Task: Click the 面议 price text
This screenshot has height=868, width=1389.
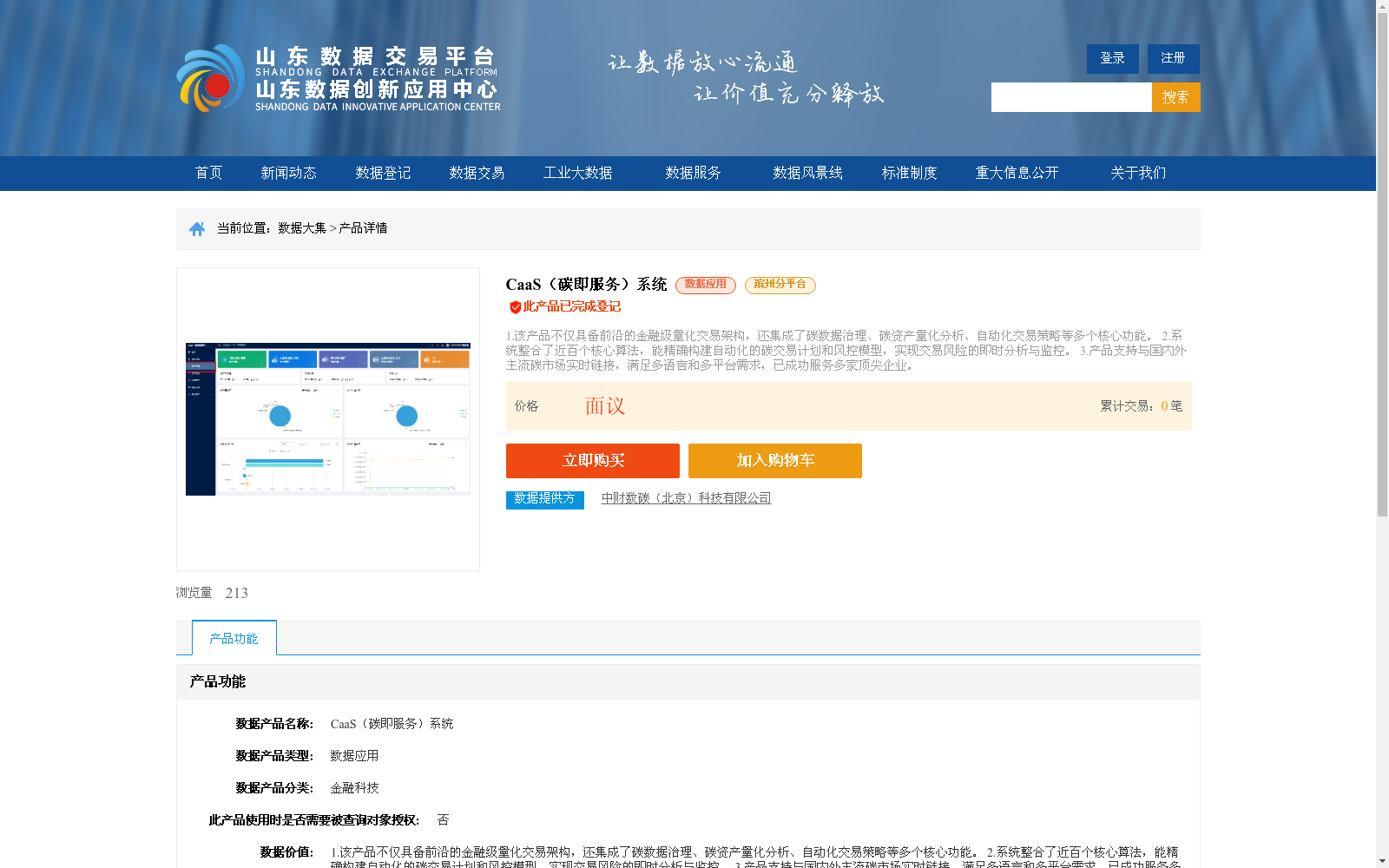Action: point(605,406)
